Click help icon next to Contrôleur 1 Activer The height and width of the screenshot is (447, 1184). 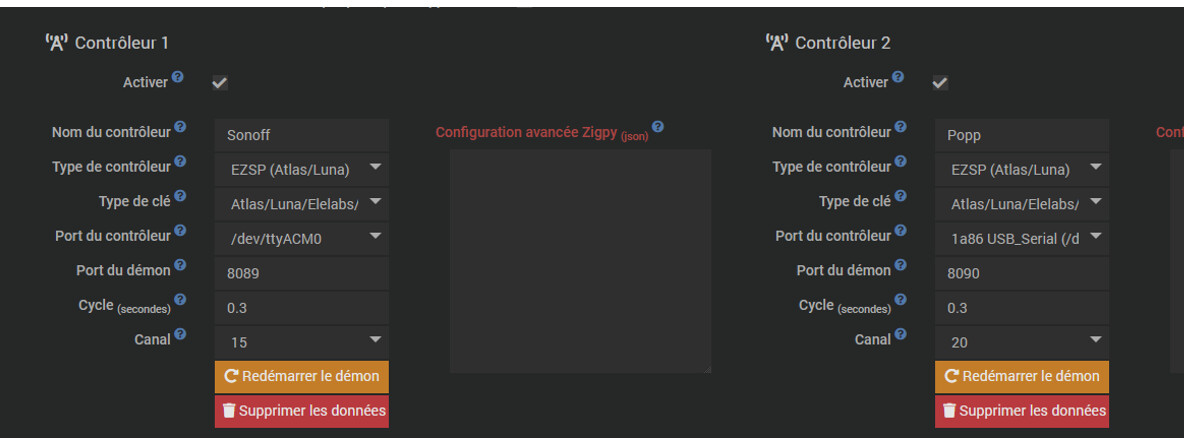pyautogui.click(x=177, y=77)
